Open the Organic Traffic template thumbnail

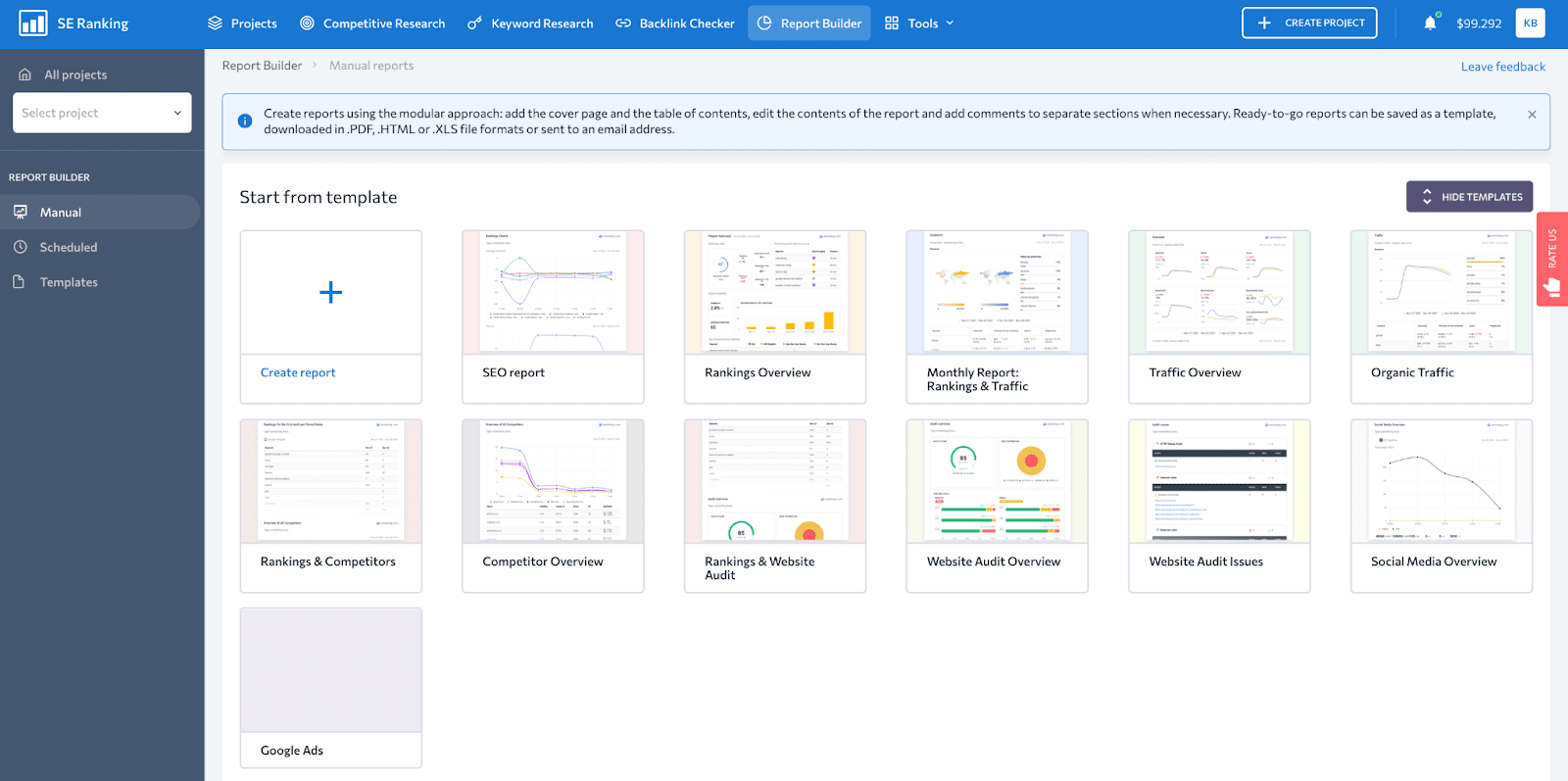1442,292
